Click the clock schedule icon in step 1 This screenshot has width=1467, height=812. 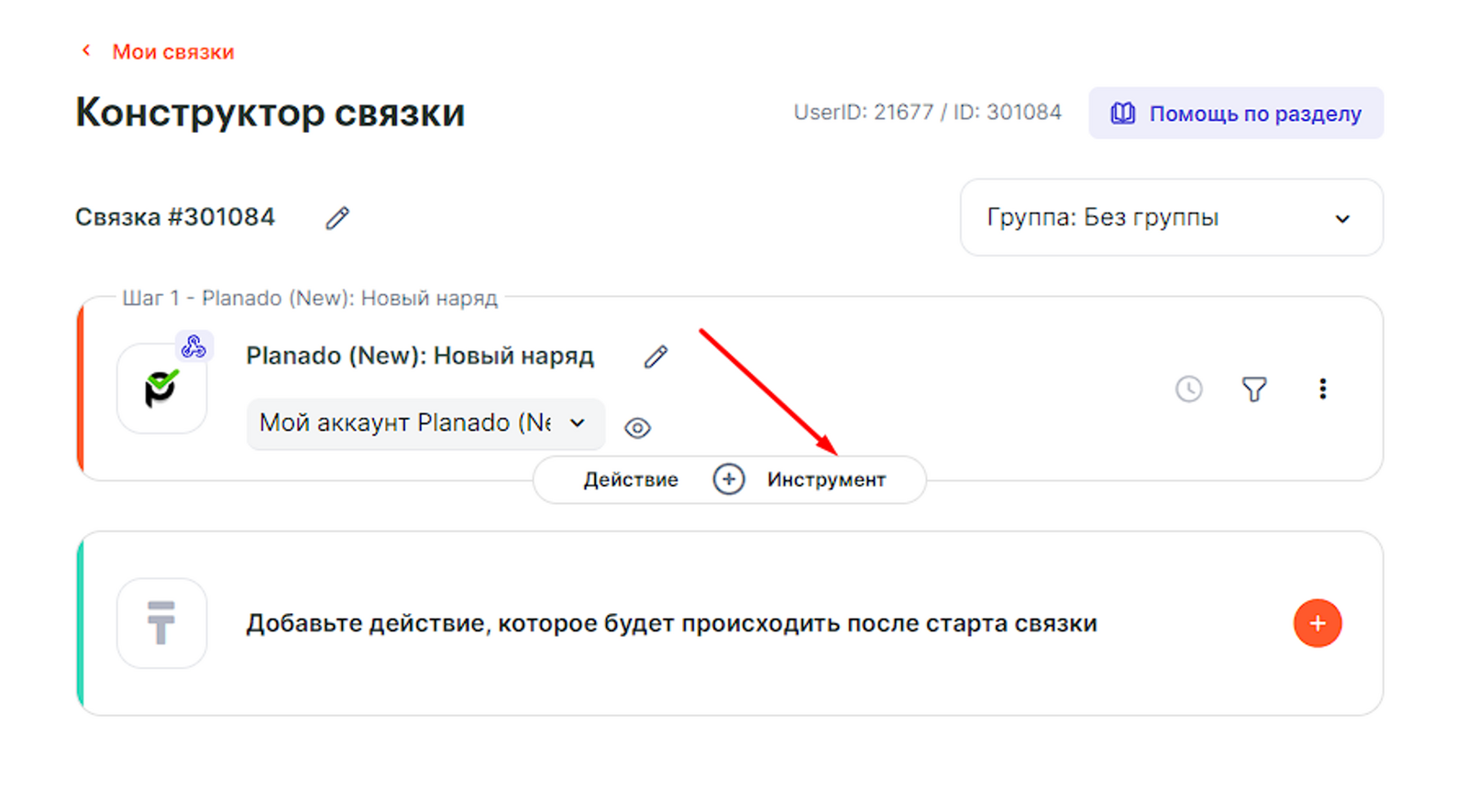[1188, 390]
